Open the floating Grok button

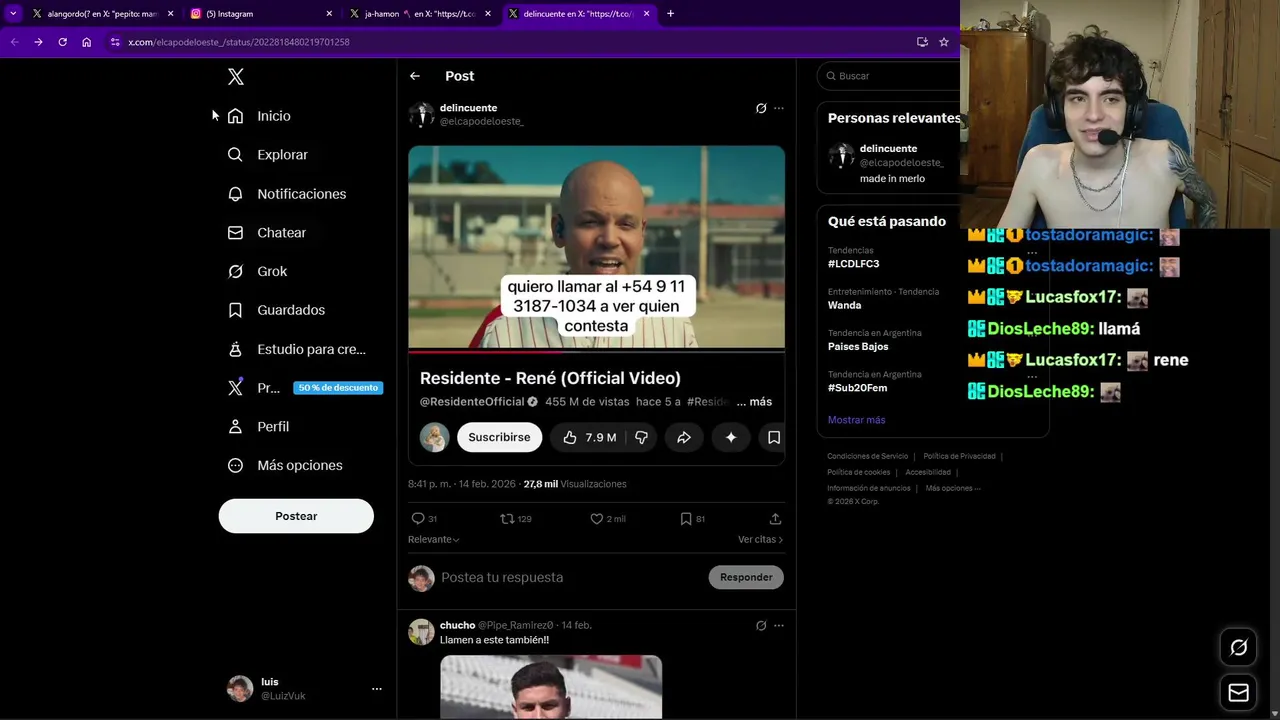tap(1239, 648)
